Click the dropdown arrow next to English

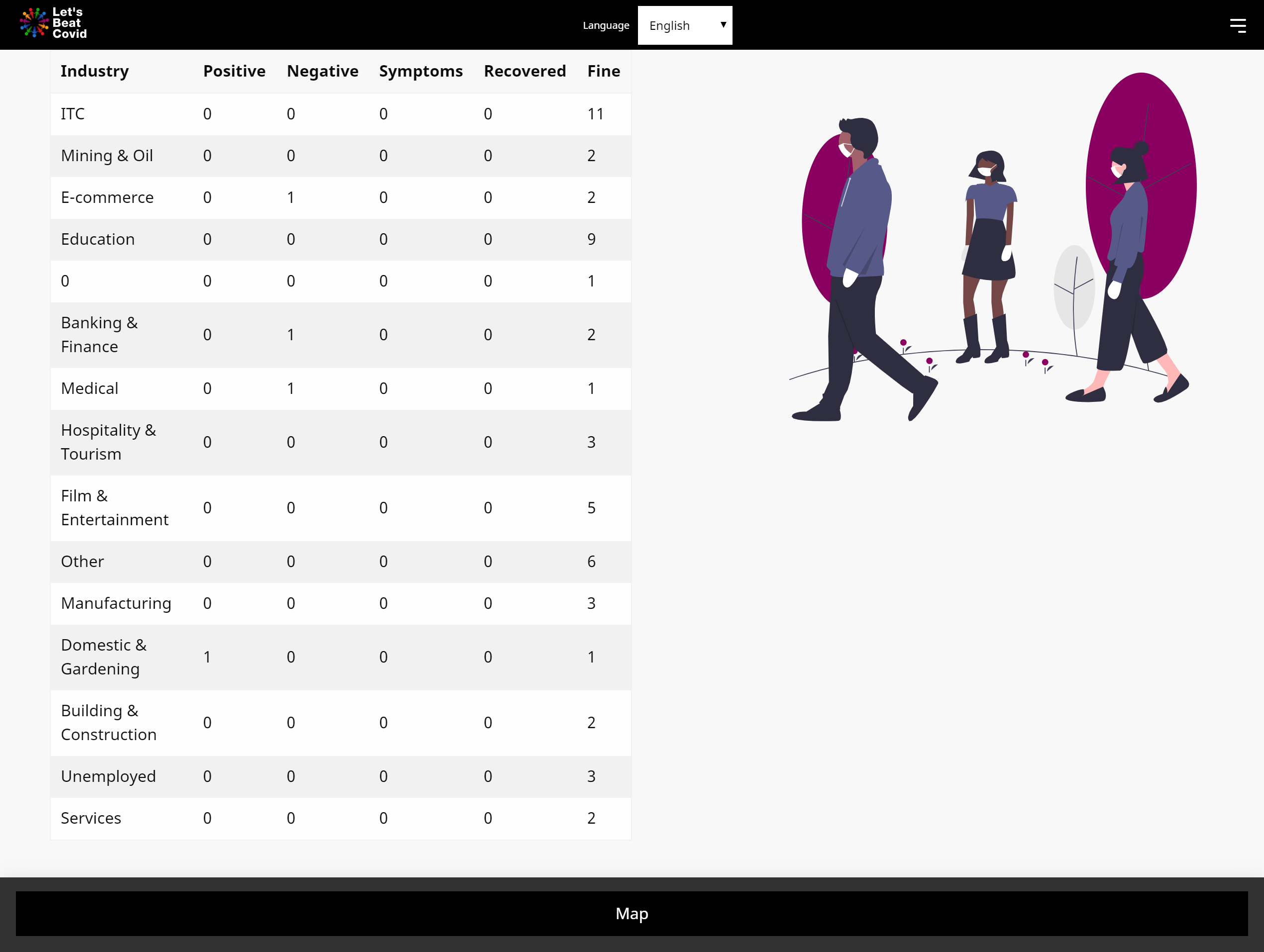tap(723, 25)
